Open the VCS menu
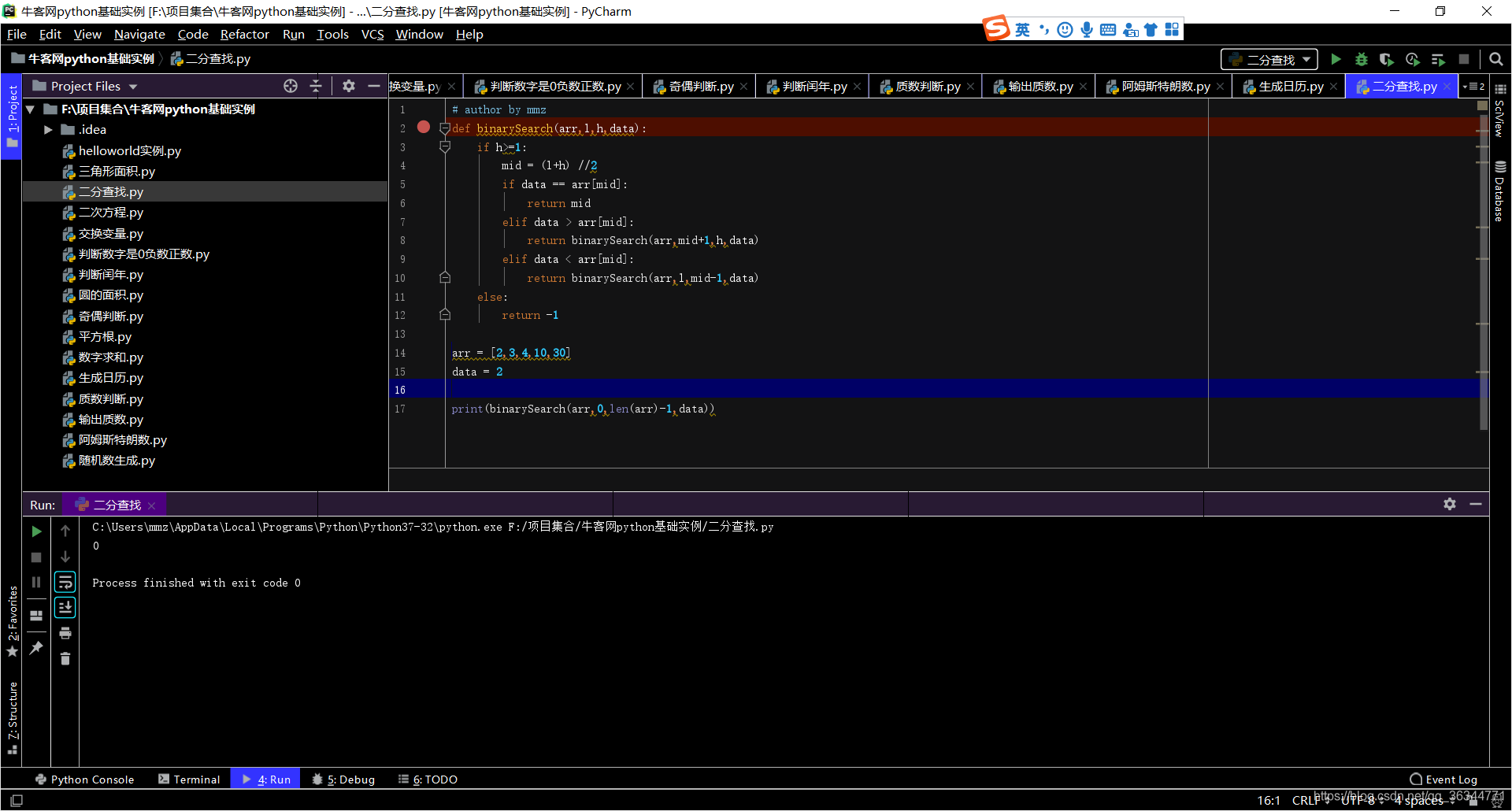 (x=372, y=35)
